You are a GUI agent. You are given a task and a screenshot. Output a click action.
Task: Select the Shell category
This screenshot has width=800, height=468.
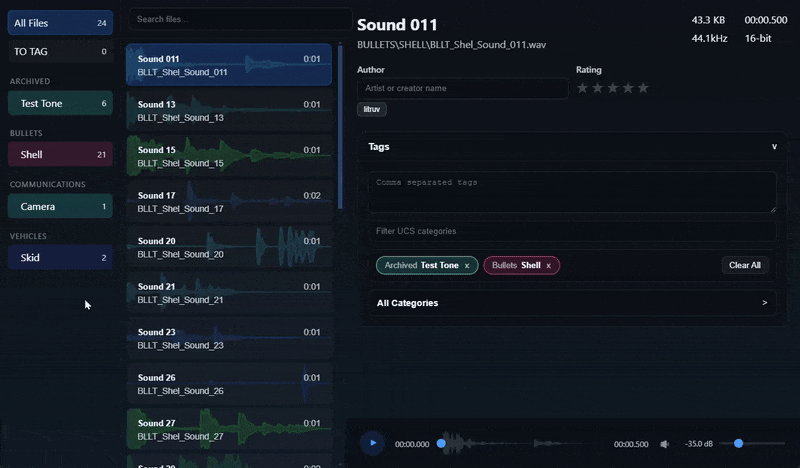click(x=60, y=155)
